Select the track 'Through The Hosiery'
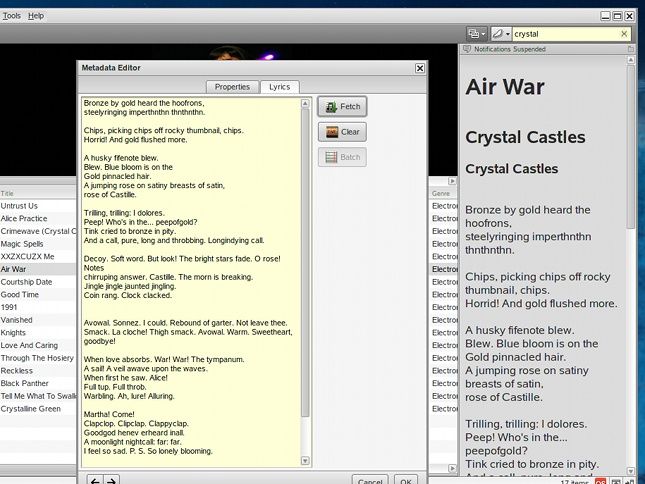The image size is (645, 484). [x=38, y=358]
